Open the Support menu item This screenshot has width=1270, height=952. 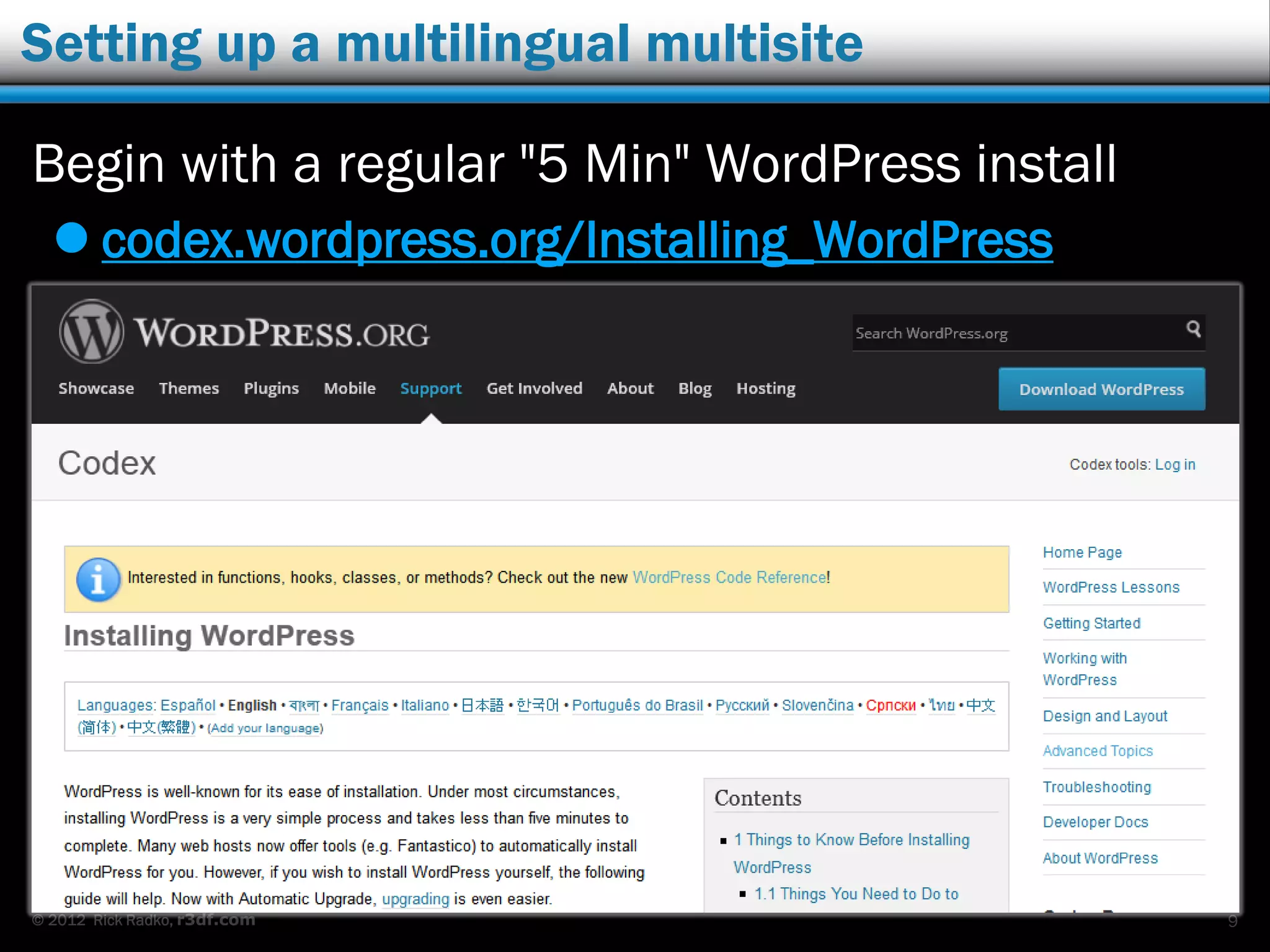431,389
